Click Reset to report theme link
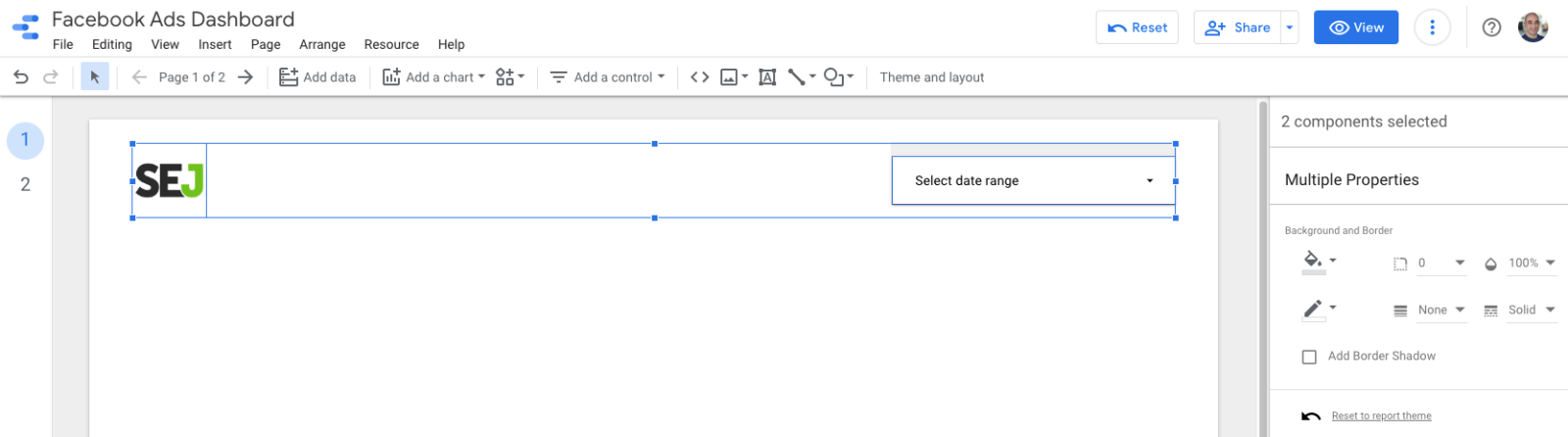The image size is (1568, 437). click(1381, 415)
